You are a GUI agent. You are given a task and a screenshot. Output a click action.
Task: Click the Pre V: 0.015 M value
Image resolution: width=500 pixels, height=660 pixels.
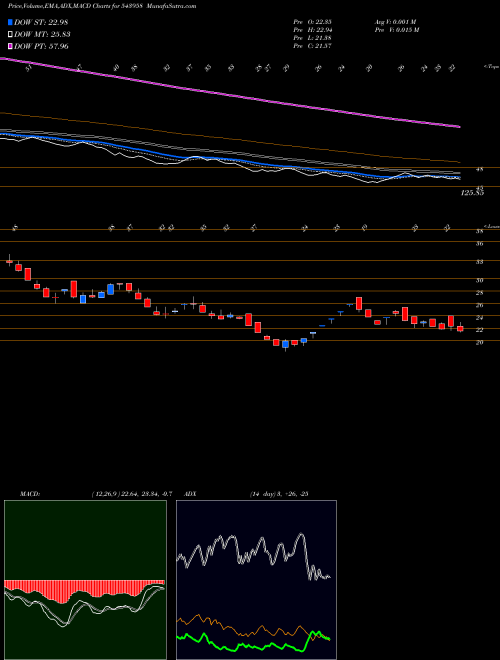coord(396,30)
